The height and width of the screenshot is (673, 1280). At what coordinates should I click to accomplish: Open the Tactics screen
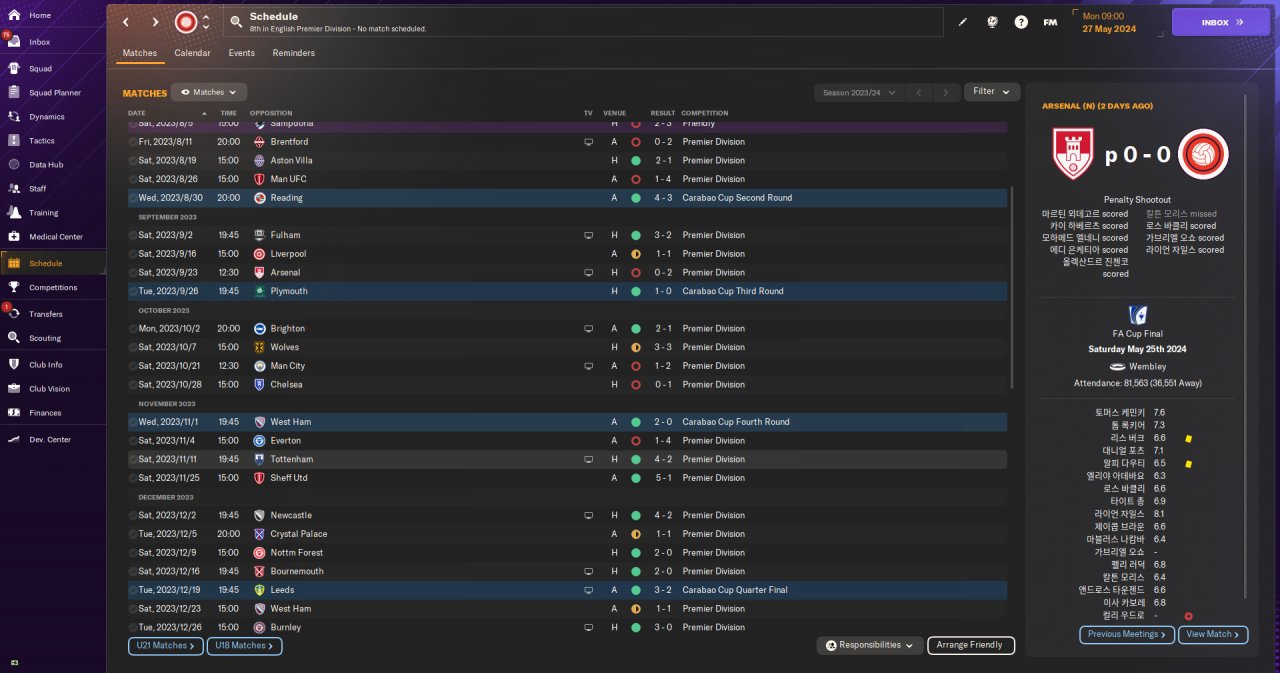(x=42, y=141)
